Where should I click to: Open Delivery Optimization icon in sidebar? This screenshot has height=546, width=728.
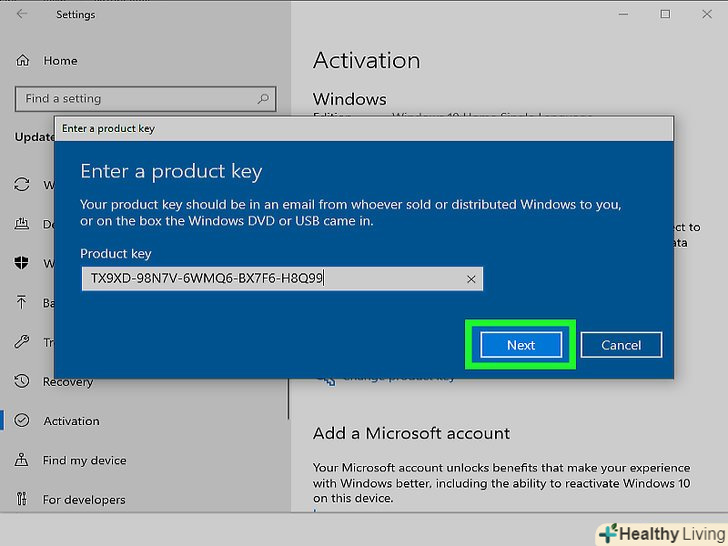click(x=22, y=224)
